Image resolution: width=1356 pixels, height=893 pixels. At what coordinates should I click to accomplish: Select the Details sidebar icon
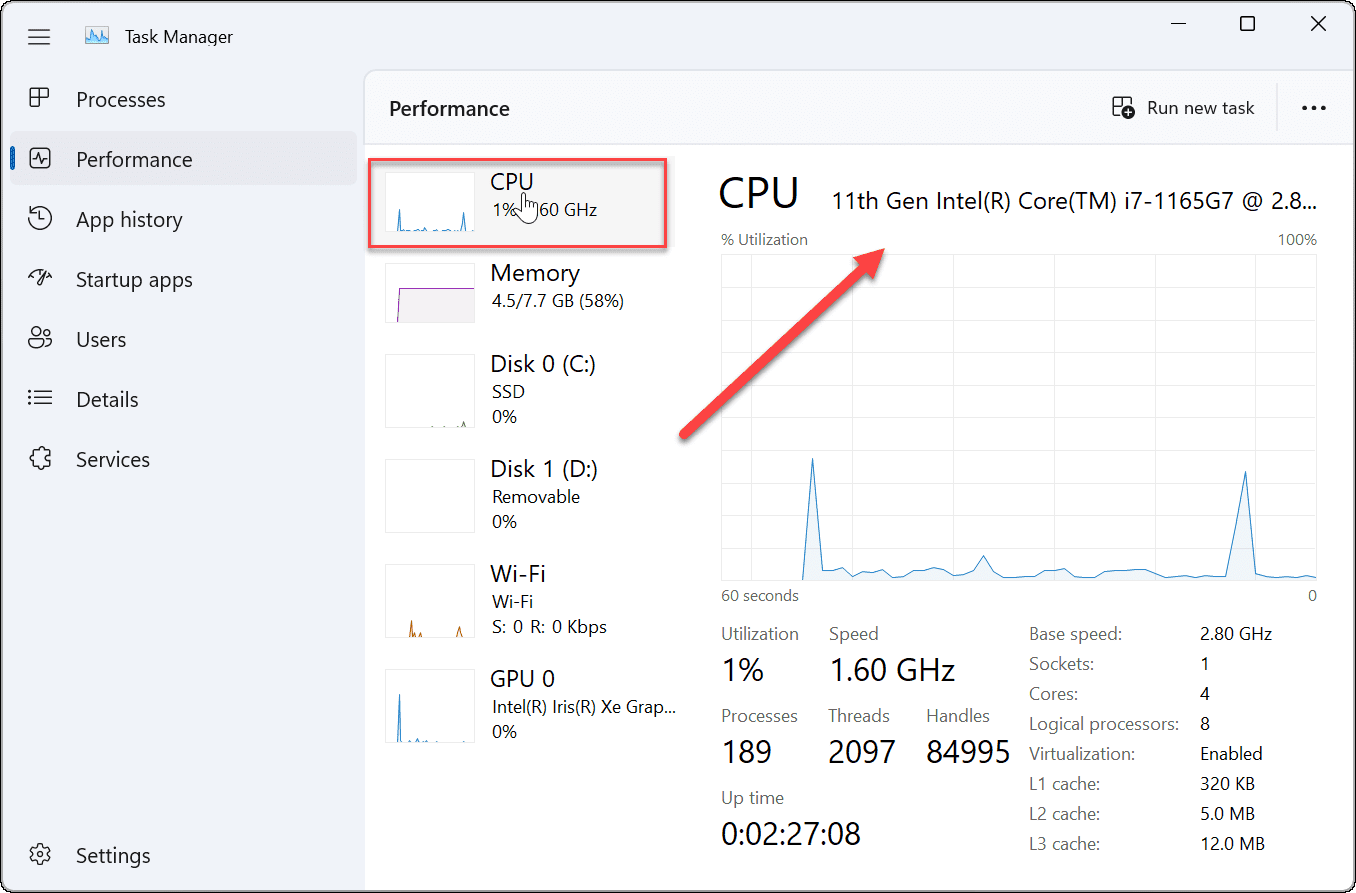(x=39, y=398)
